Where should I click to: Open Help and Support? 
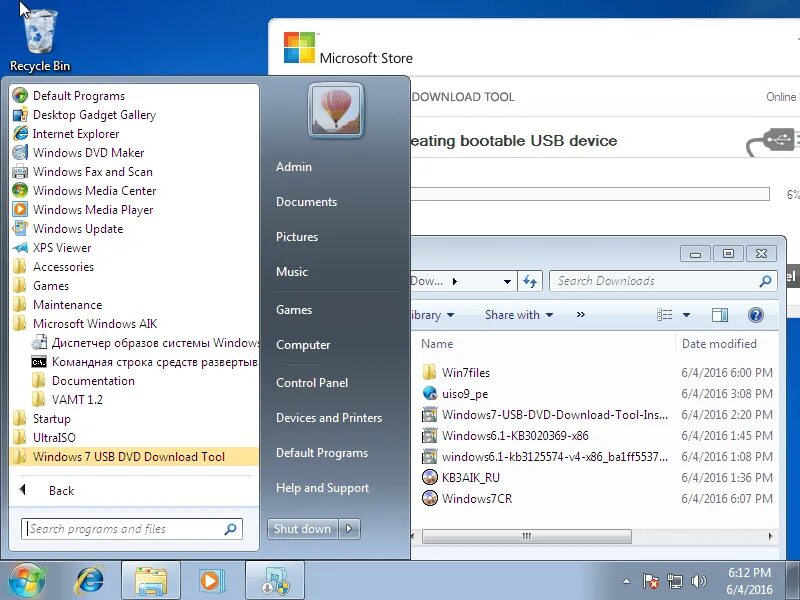pyautogui.click(x=322, y=488)
